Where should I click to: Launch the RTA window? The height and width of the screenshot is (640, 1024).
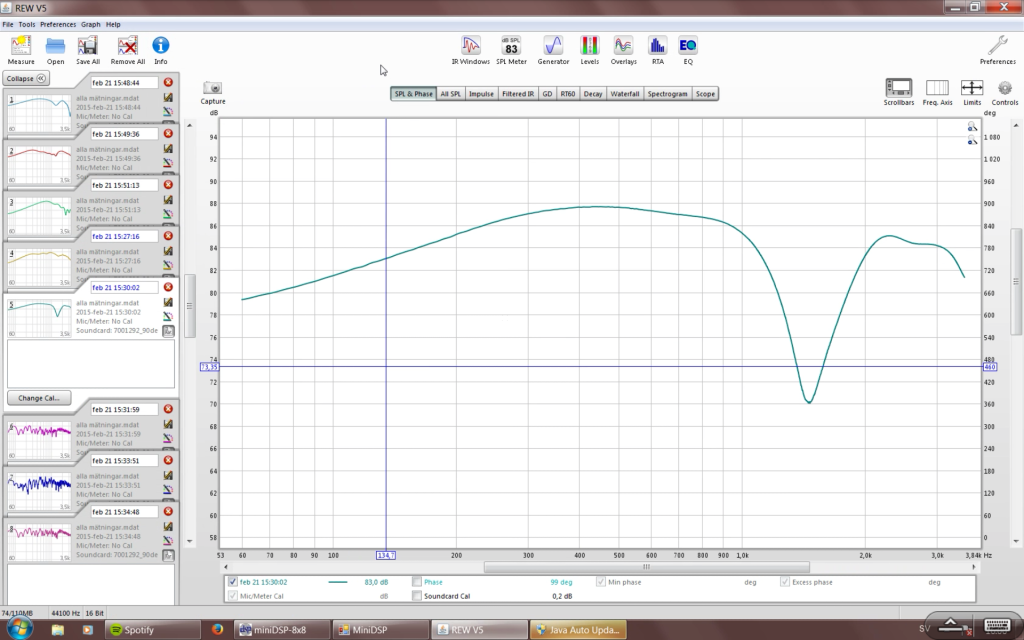[x=657, y=50]
